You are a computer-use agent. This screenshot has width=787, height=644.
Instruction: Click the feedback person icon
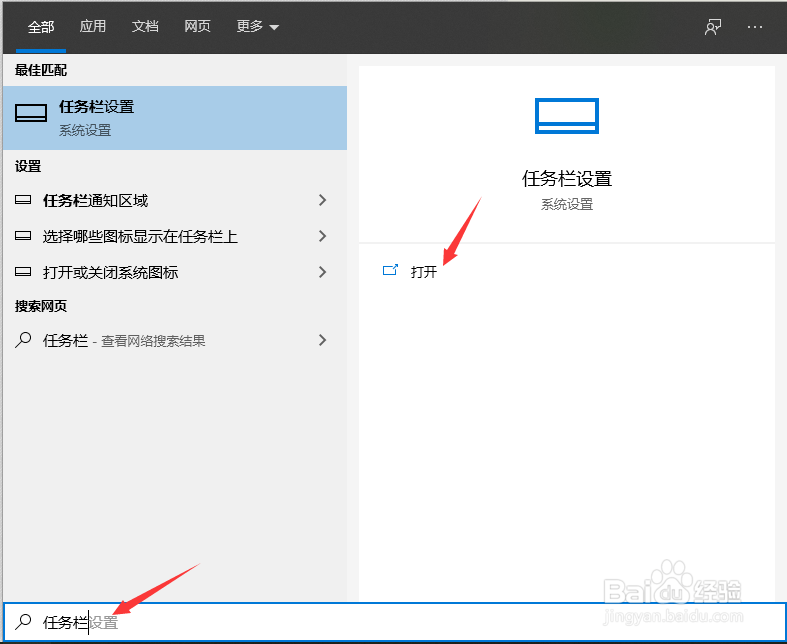click(x=713, y=27)
